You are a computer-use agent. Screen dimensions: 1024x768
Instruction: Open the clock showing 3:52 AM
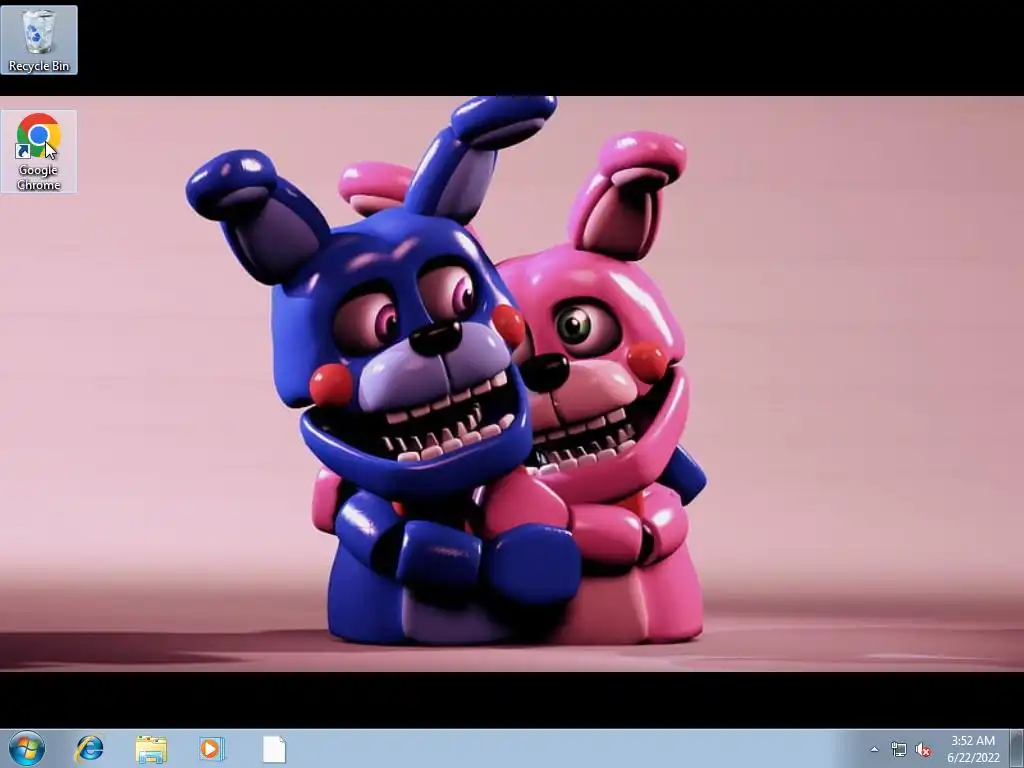(x=973, y=749)
